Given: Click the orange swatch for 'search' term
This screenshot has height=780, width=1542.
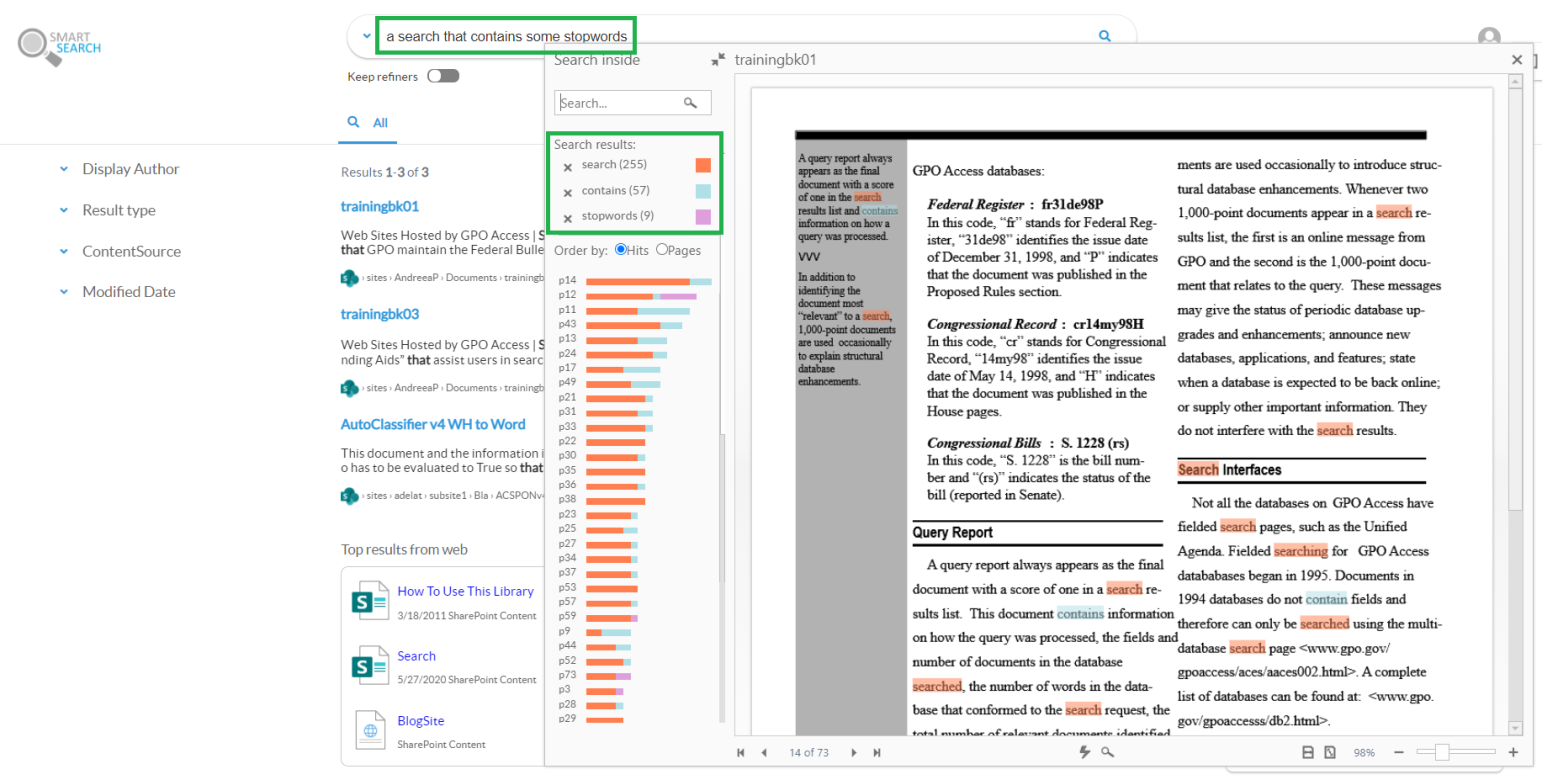Looking at the screenshot, I should [x=703, y=165].
